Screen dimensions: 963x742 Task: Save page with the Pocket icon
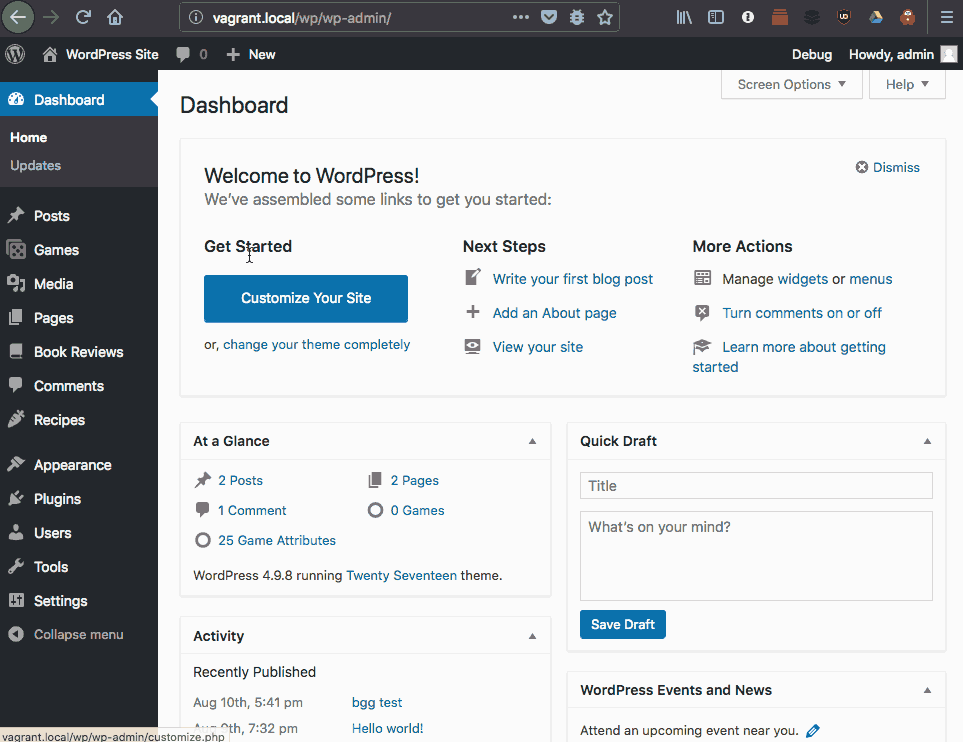tap(549, 17)
